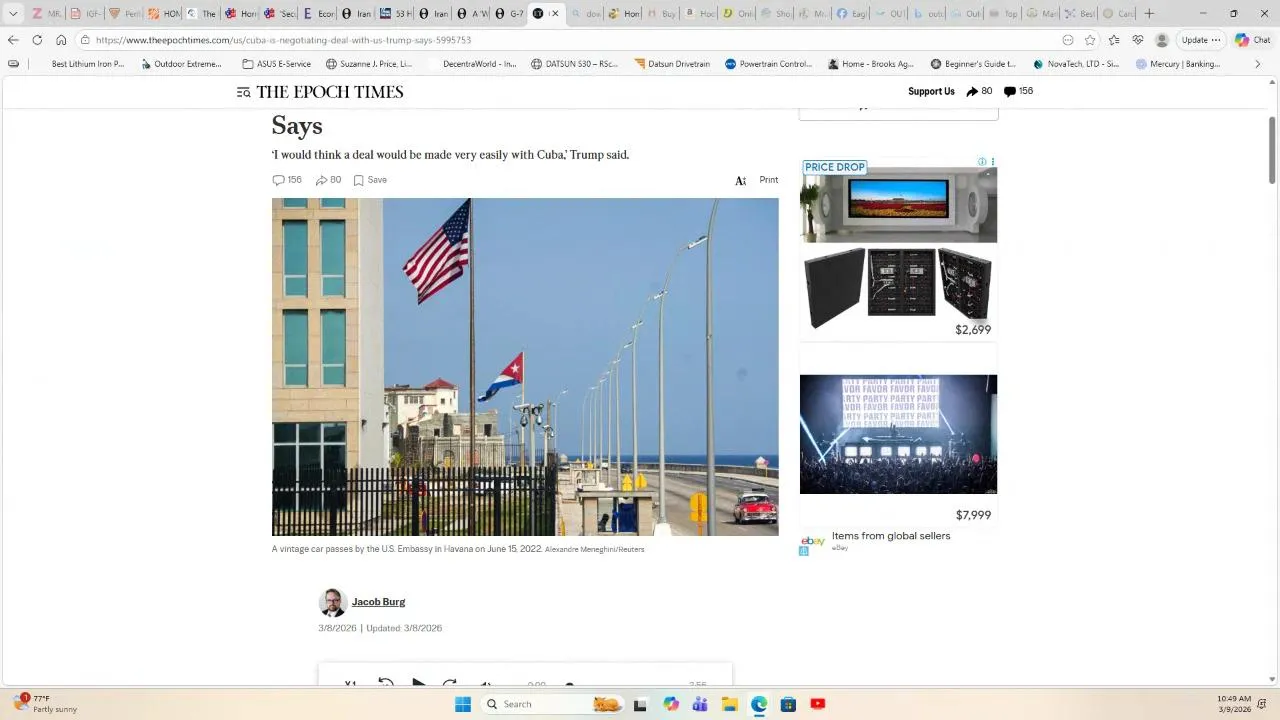Click the Support Us link

click(931, 91)
